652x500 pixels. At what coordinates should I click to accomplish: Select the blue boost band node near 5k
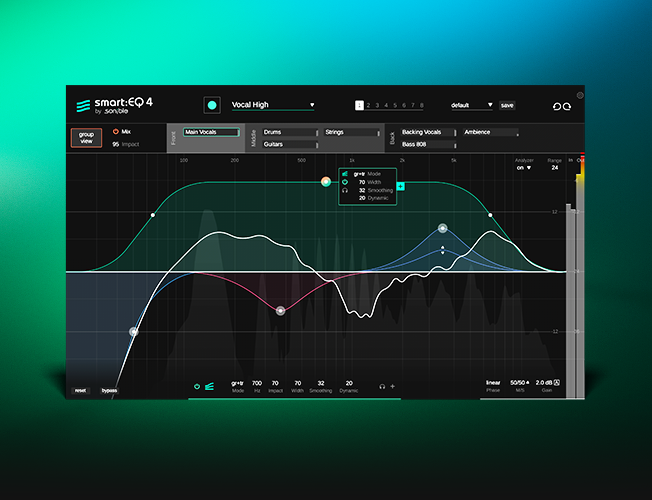pyautogui.click(x=443, y=228)
